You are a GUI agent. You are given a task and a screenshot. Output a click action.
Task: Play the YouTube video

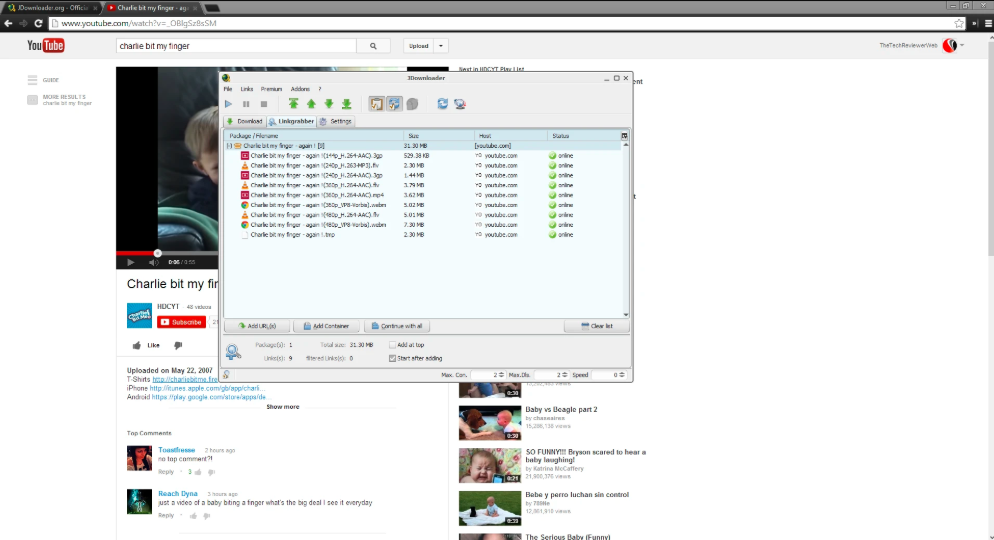click(x=131, y=262)
